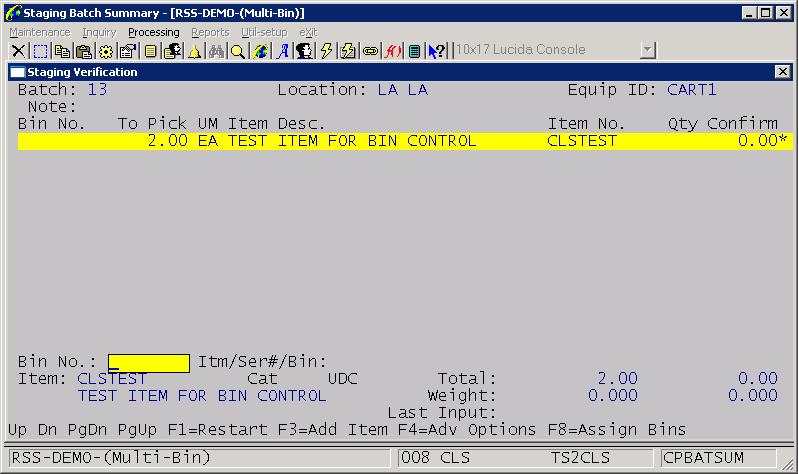Open the gear settings icon

tap(106, 51)
